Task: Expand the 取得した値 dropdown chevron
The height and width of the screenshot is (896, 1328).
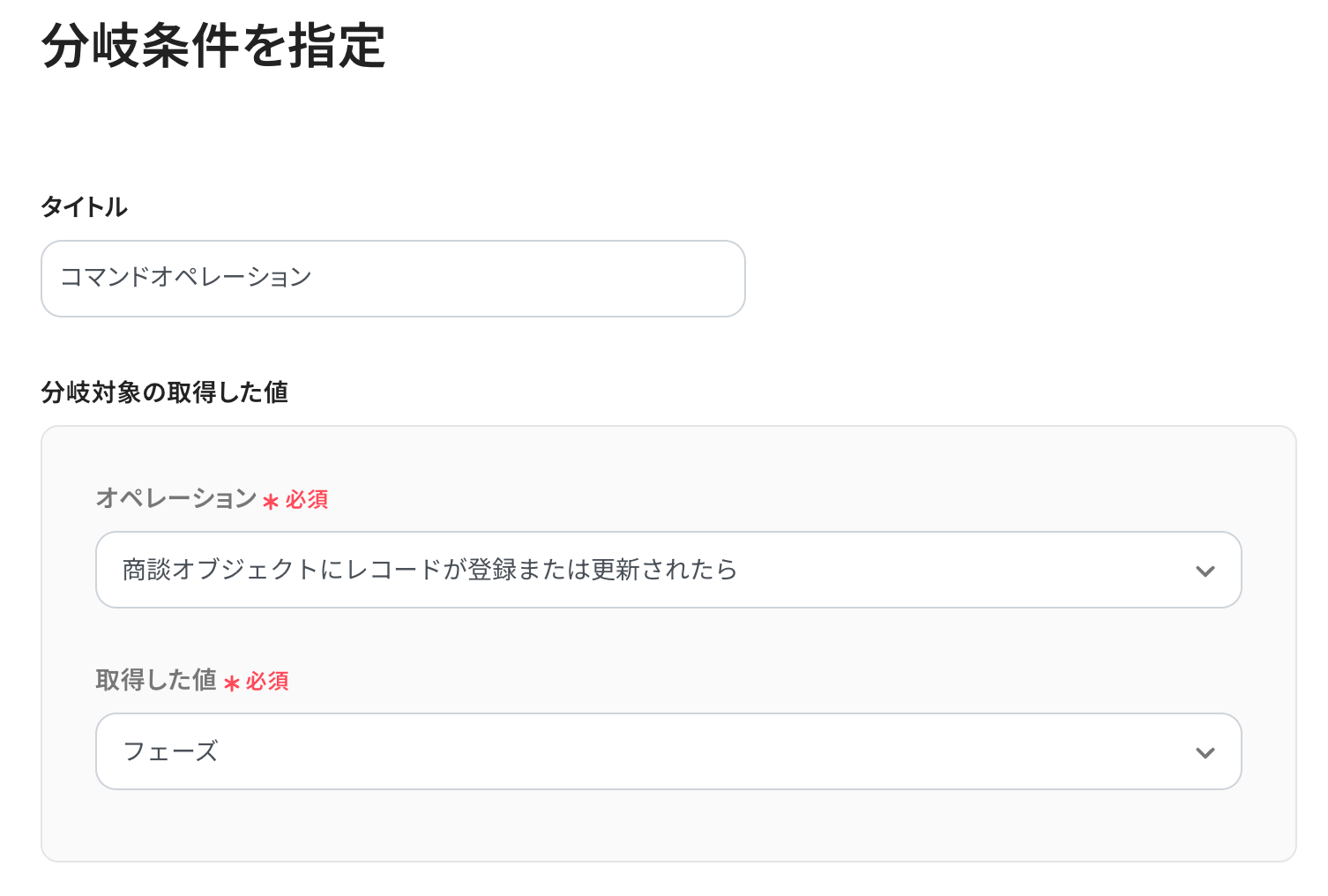Action: [x=1205, y=752]
